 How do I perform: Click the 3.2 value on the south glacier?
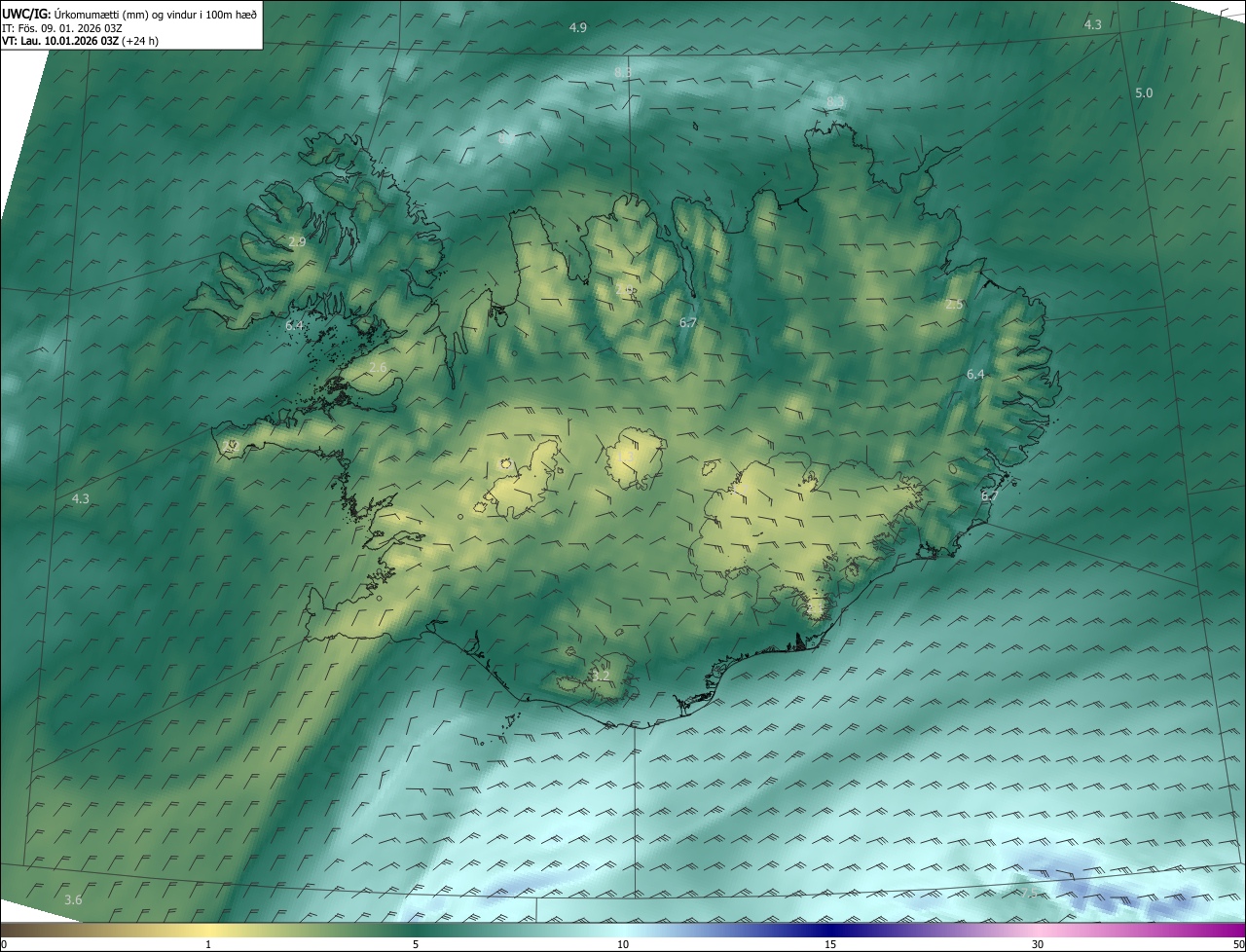tap(601, 676)
